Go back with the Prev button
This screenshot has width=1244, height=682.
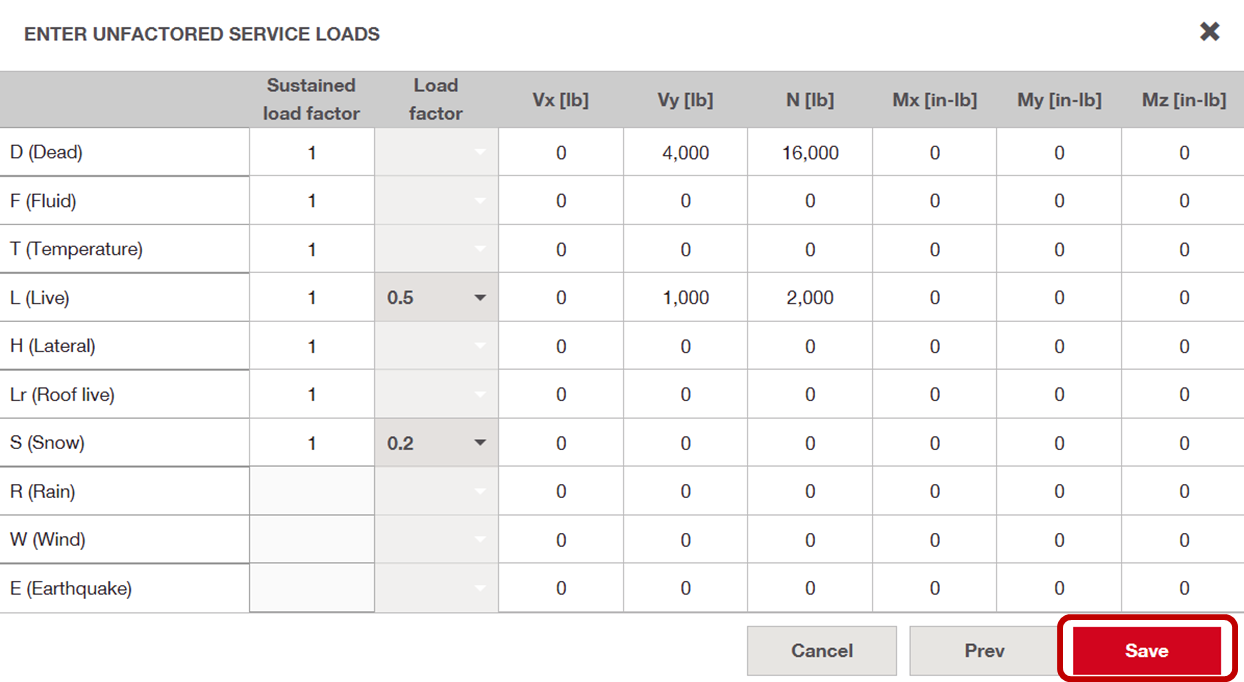point(984,651)
